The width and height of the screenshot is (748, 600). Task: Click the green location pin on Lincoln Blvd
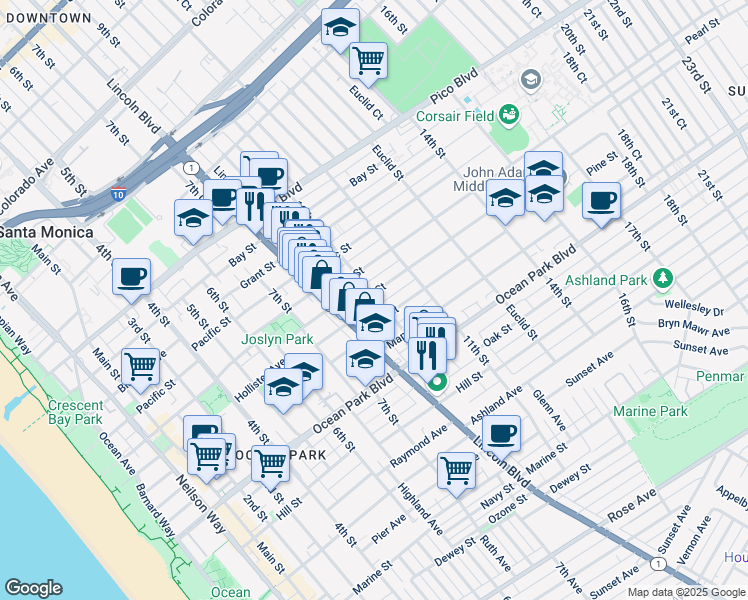click(438, 384)
